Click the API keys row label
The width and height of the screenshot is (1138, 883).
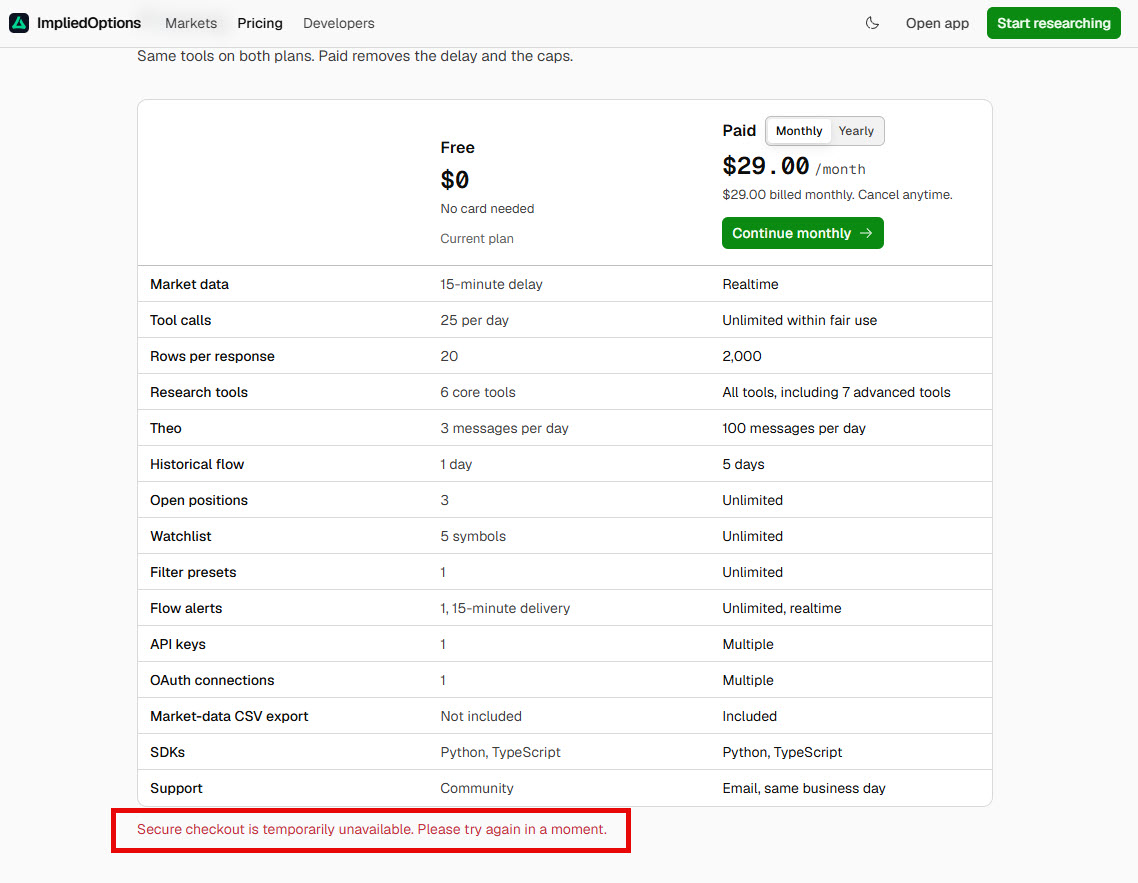point(178,644)
